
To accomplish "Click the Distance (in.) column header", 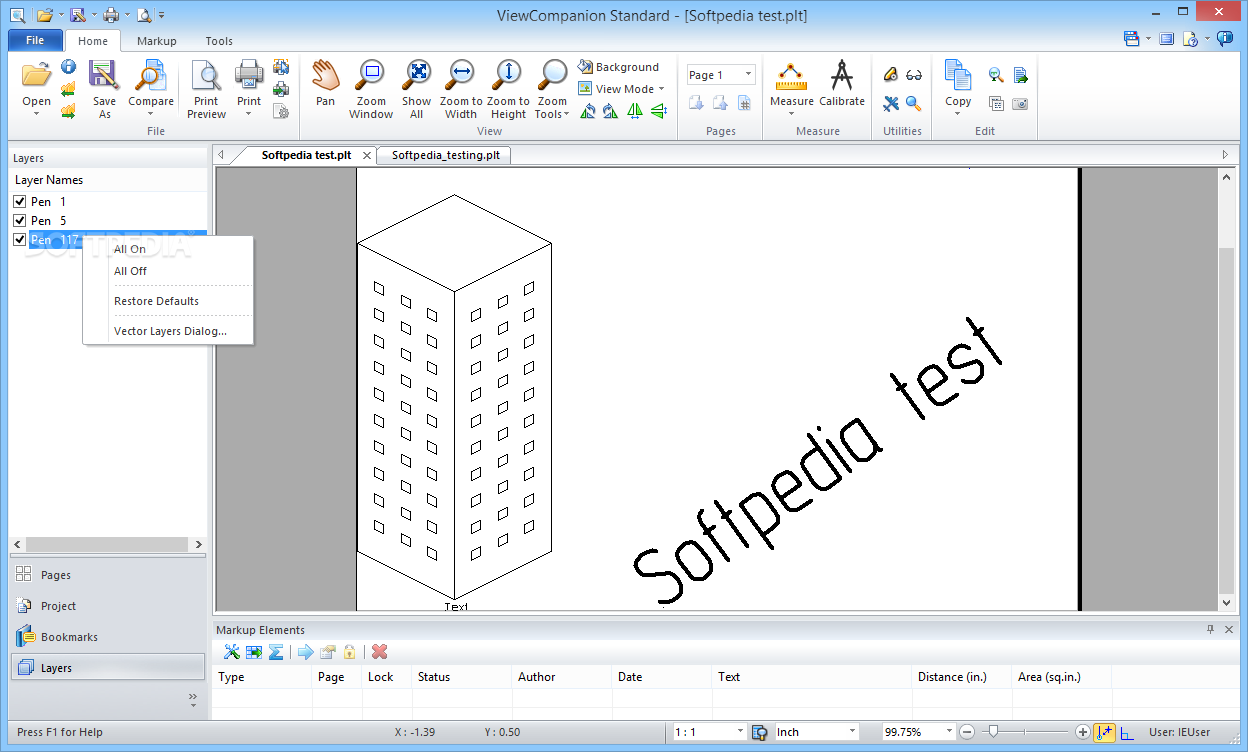I will point(961,677).
